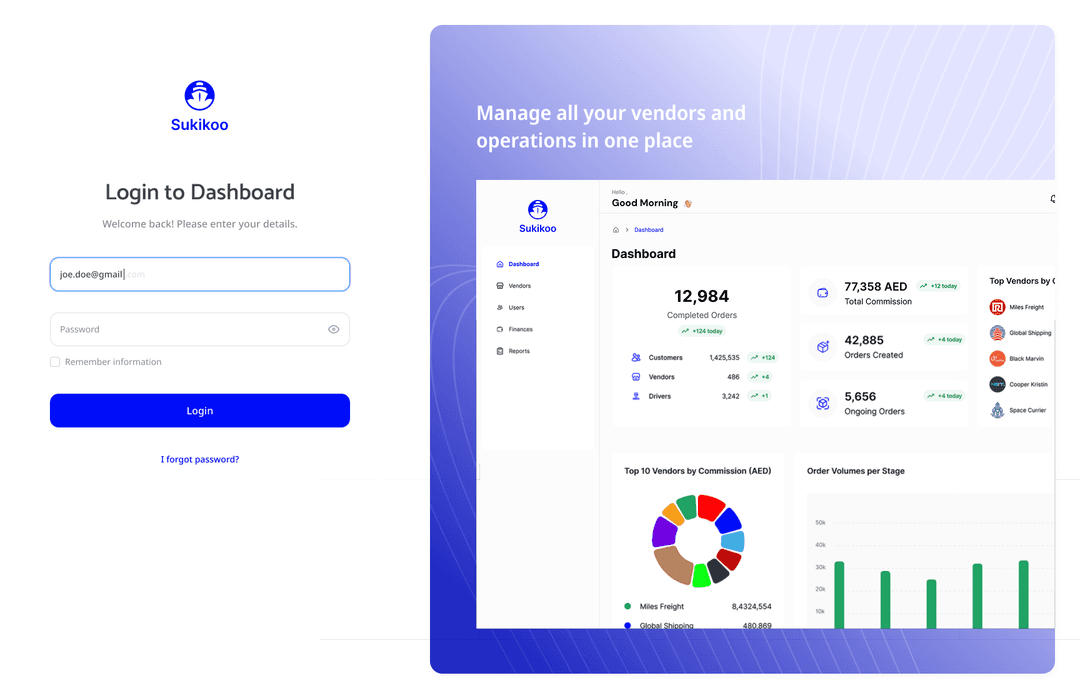1080x698 pixels.
Task: Open the I forgot password link
Action: 200,460
